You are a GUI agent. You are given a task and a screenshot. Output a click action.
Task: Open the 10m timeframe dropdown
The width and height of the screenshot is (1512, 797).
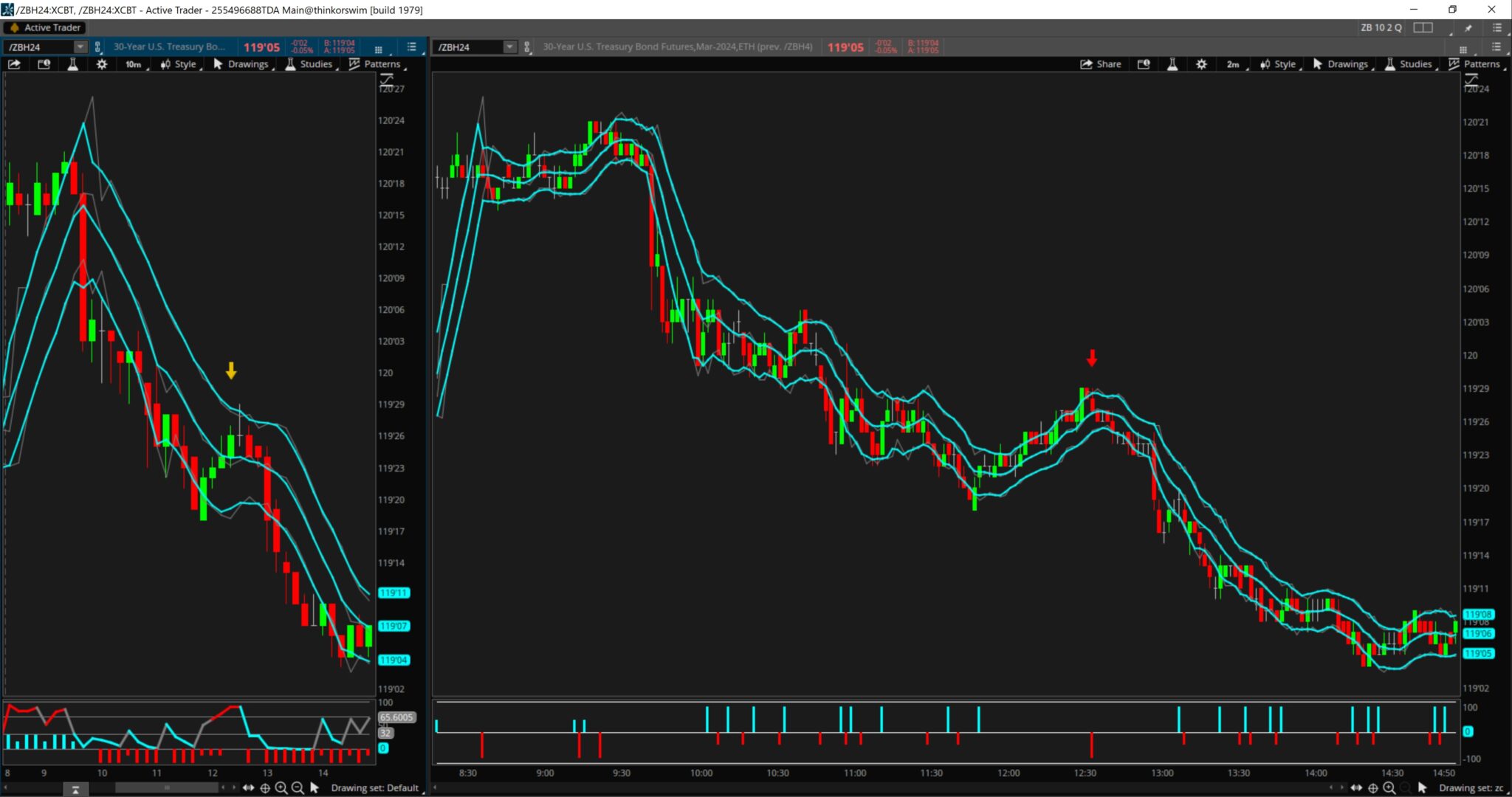coord(133,64)
